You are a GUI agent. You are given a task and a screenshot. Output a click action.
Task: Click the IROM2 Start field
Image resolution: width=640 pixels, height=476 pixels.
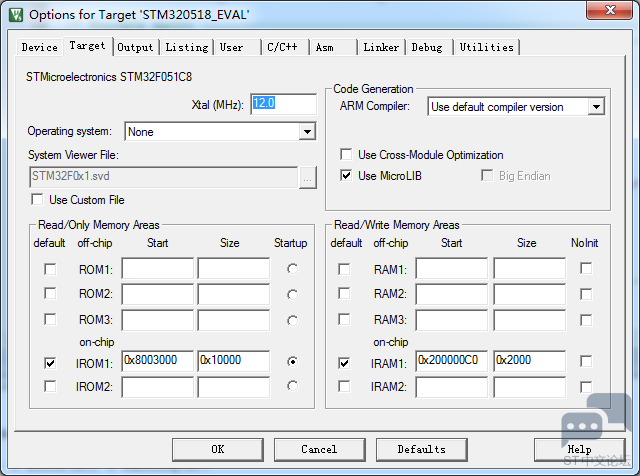pyautogui.click(x=157, y=387)
